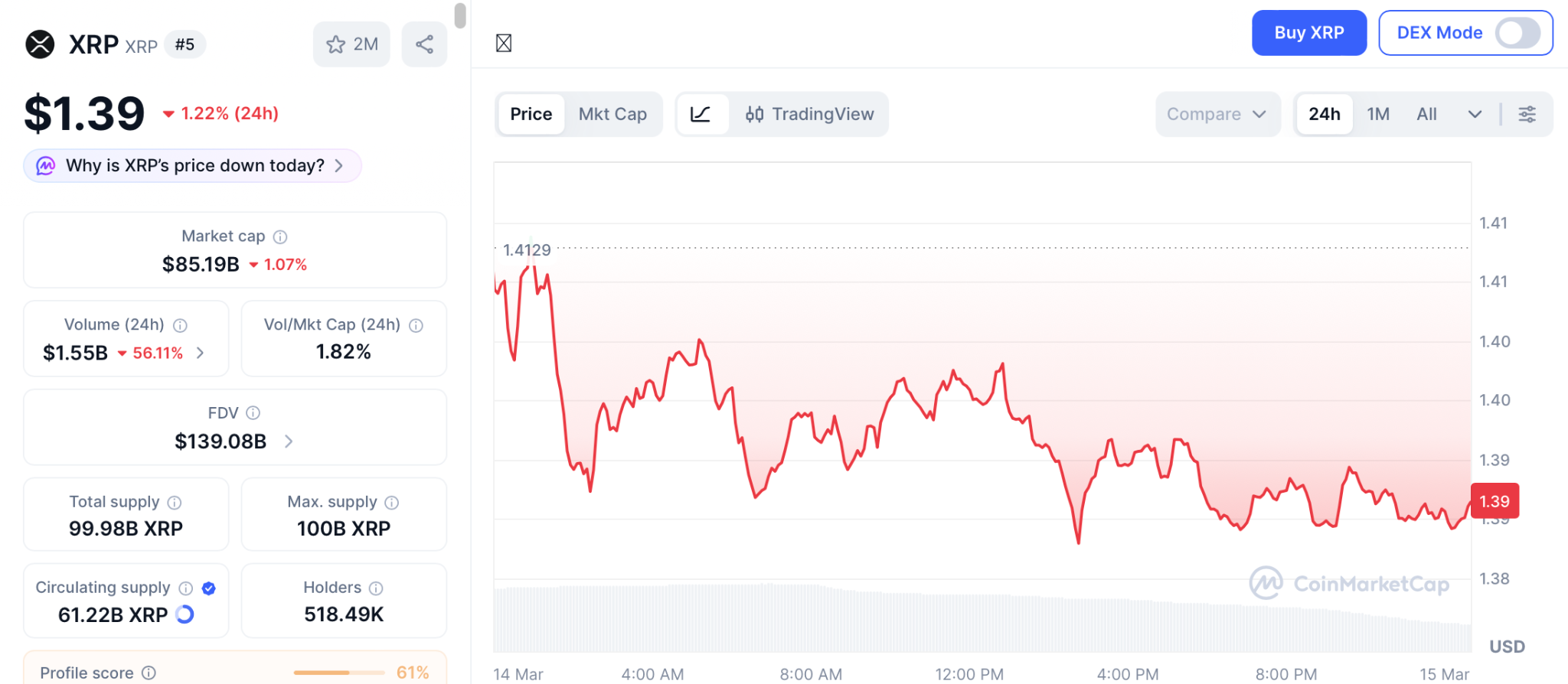Screen dimensions: 1568x684
Task: Toggle DEX Mode switch
Action: click(x=1517, y=33)
